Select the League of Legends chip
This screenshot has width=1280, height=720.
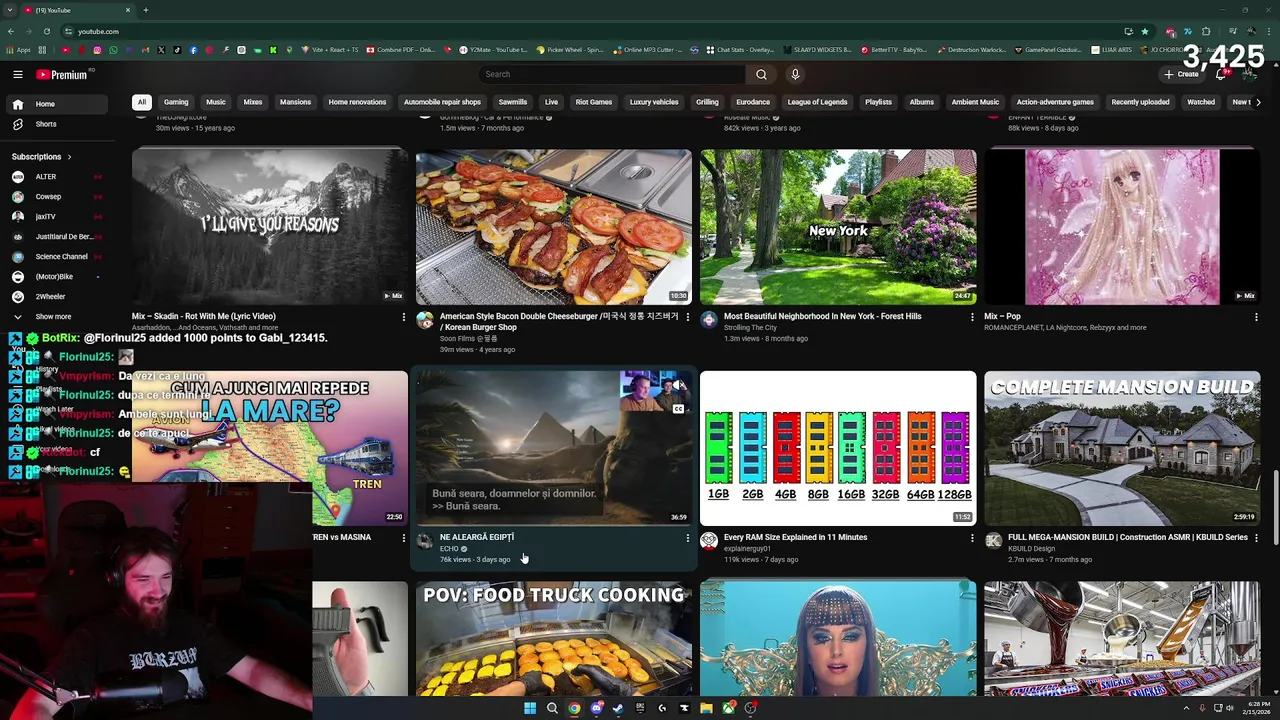(817, 102)
